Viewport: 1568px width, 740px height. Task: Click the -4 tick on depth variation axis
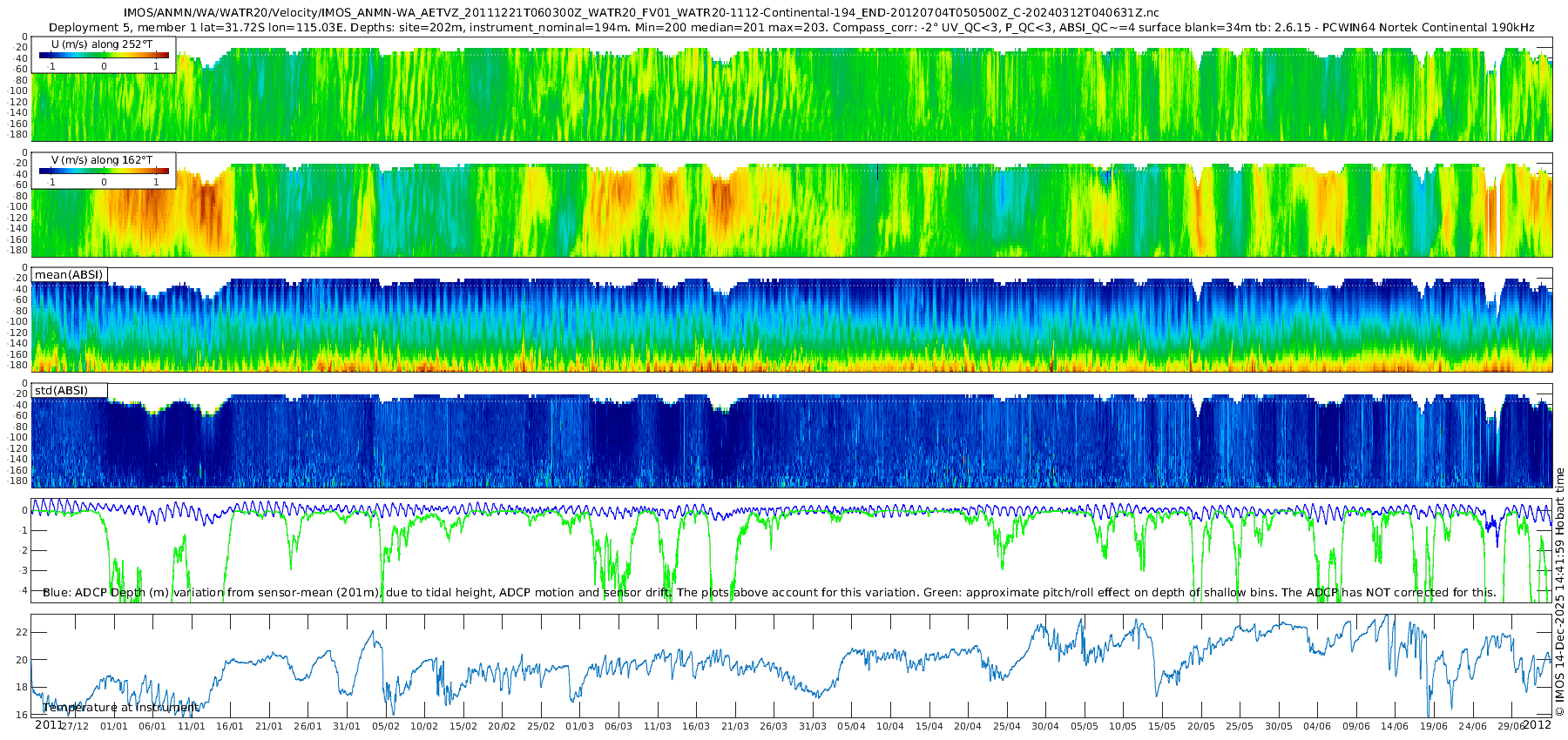pos(23,590)
